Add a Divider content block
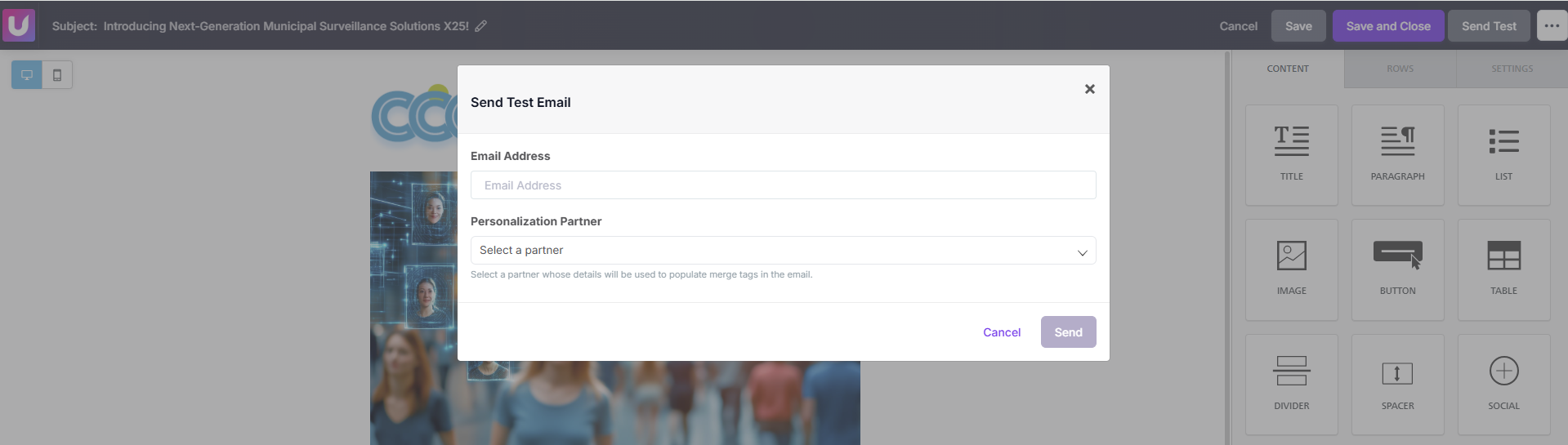The image size is (1568, 445). 1291,385
